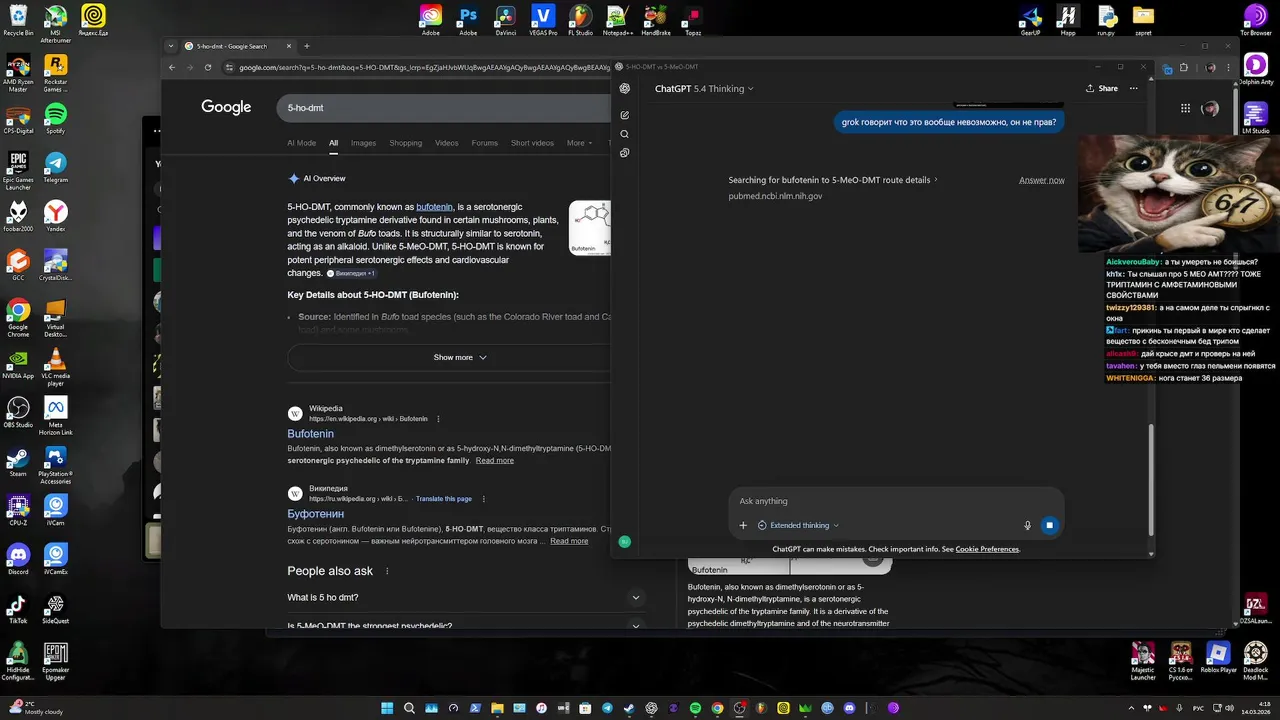Open the LM Studio desktop shortcut
The height and width of the screenshot is (720, 1280).
coord(1255,120)
